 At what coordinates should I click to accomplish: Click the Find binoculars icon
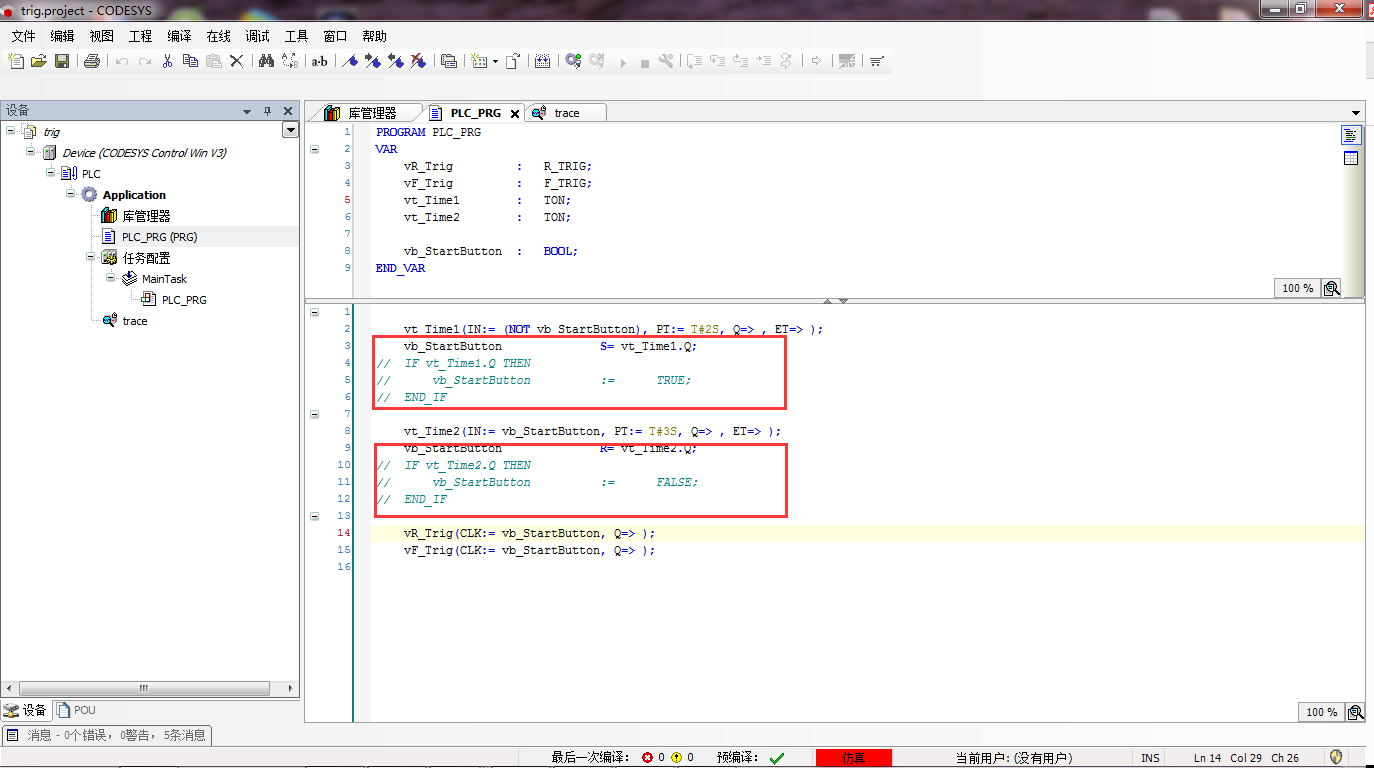click(x=266, y=61)
